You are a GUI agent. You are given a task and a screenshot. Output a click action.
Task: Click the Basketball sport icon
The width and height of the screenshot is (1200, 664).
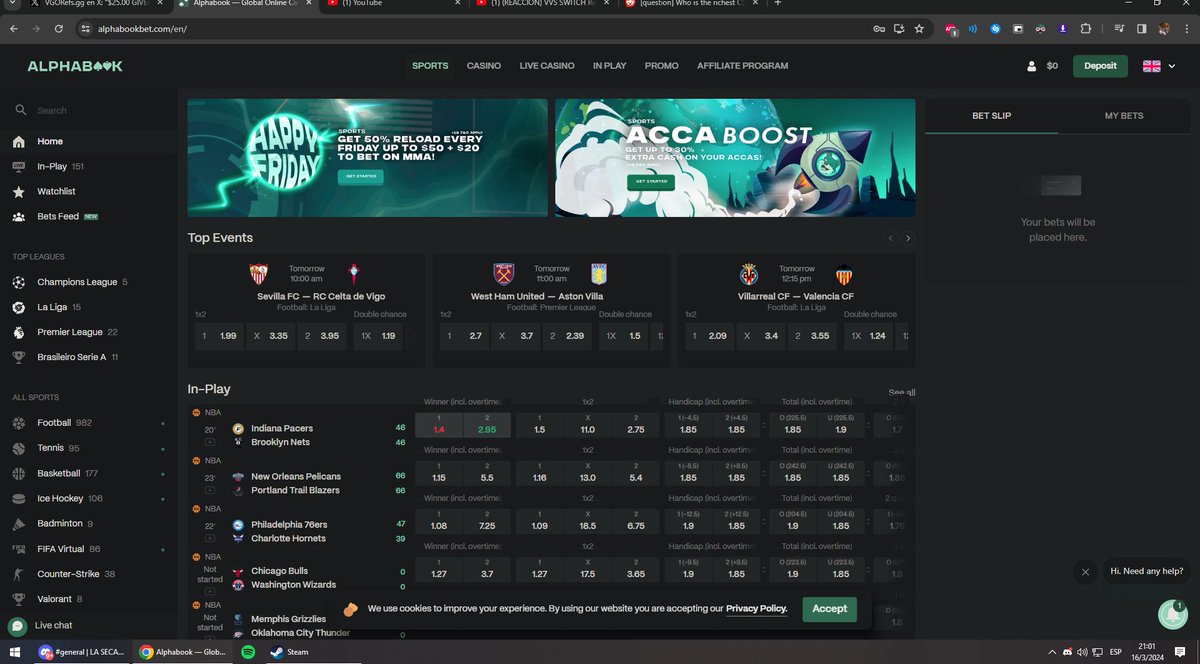point(19,473)
